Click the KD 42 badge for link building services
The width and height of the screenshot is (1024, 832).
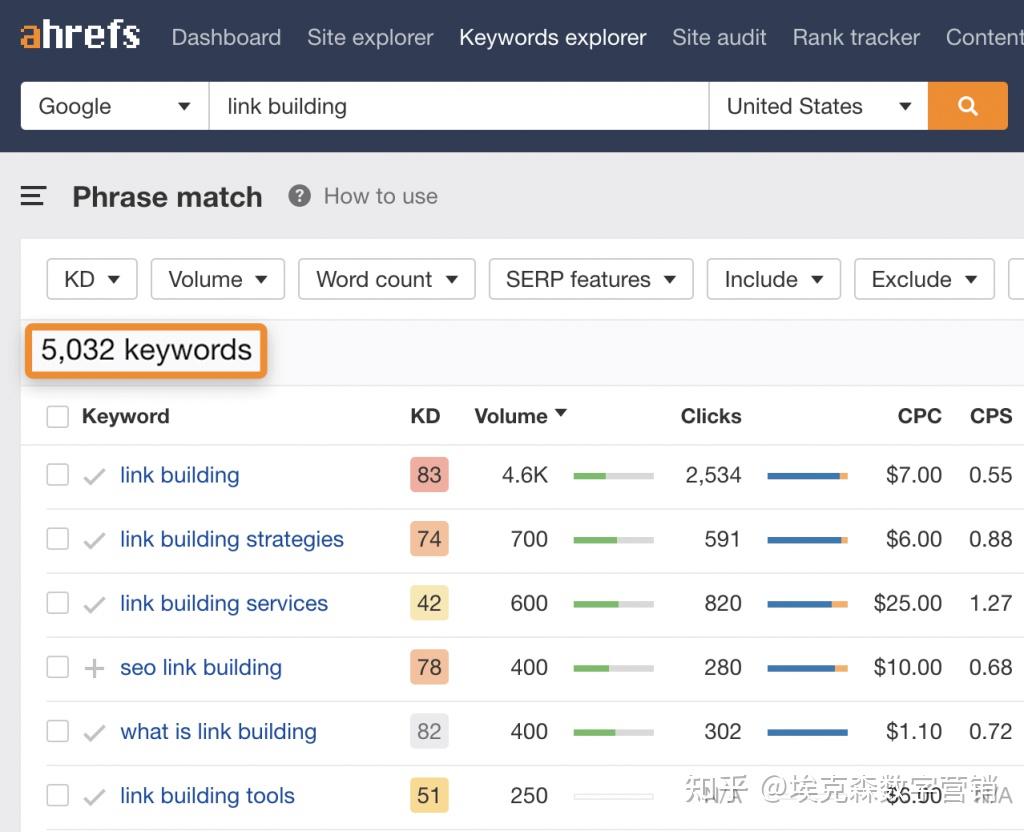429,603
